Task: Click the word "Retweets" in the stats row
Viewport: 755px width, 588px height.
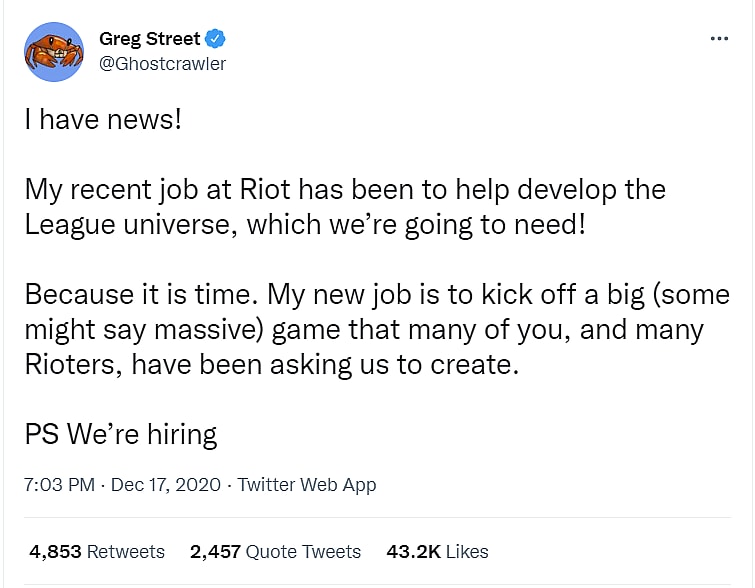Action: pos(126,551)
